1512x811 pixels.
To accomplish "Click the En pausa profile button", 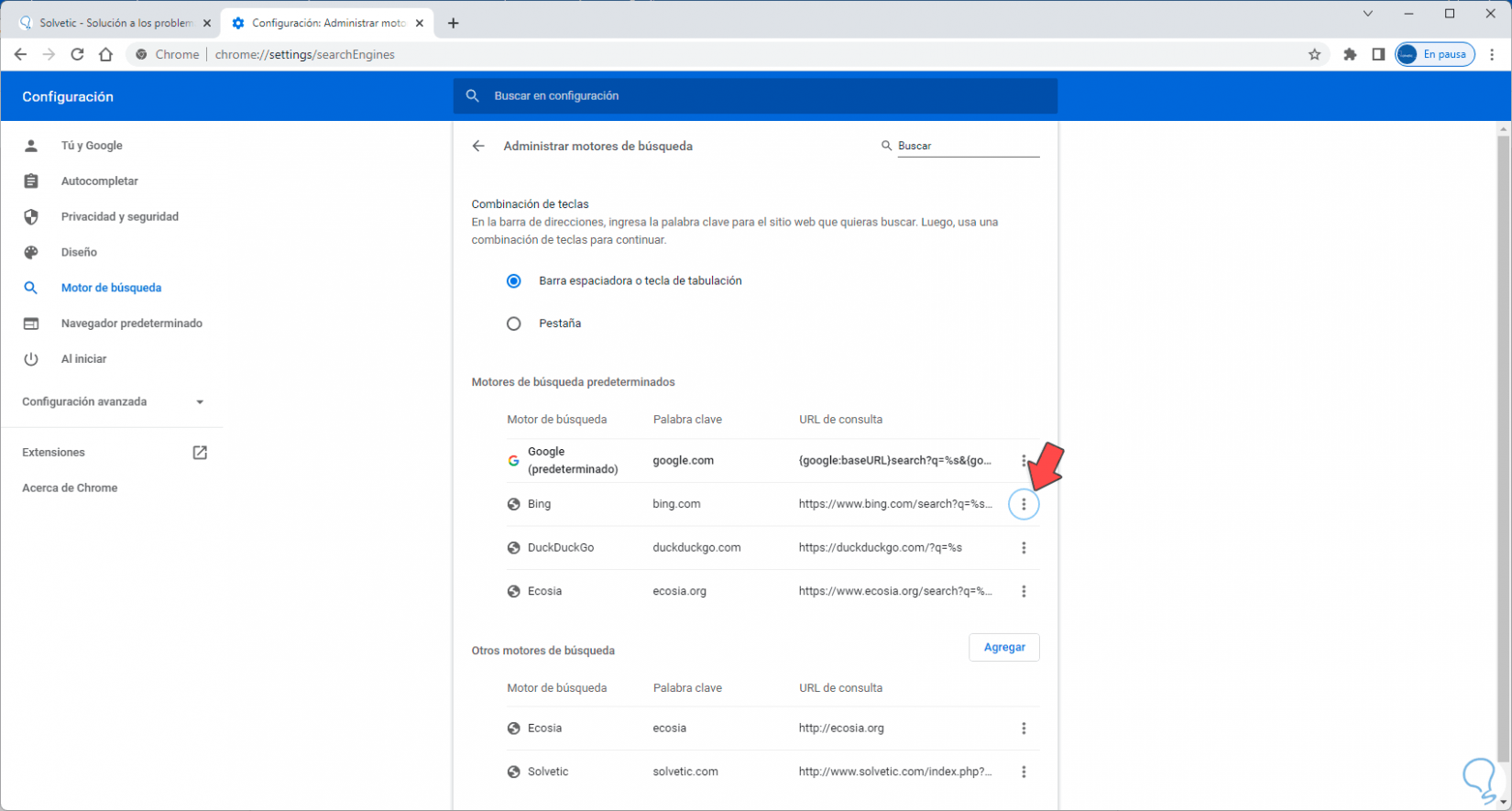I will [1435, 54].
